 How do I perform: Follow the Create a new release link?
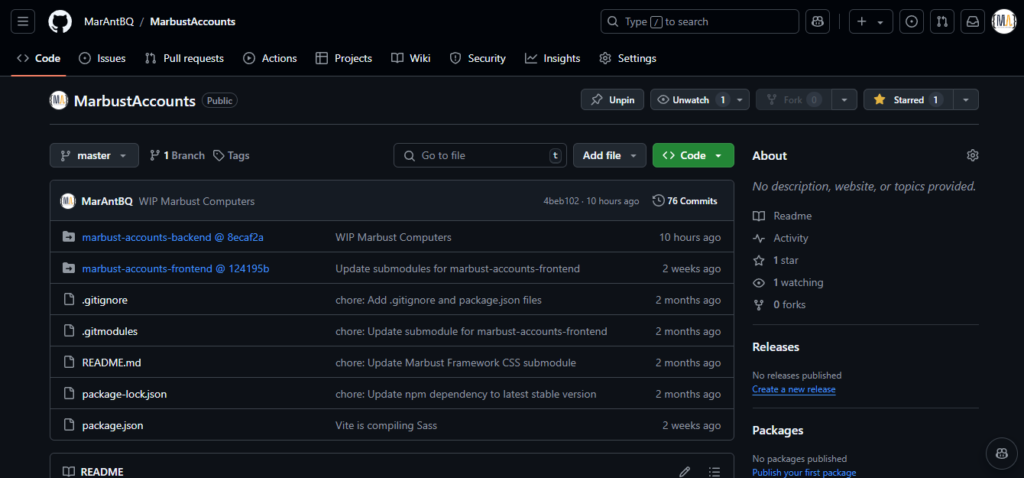pyautogui.click(x=793, y=389)
